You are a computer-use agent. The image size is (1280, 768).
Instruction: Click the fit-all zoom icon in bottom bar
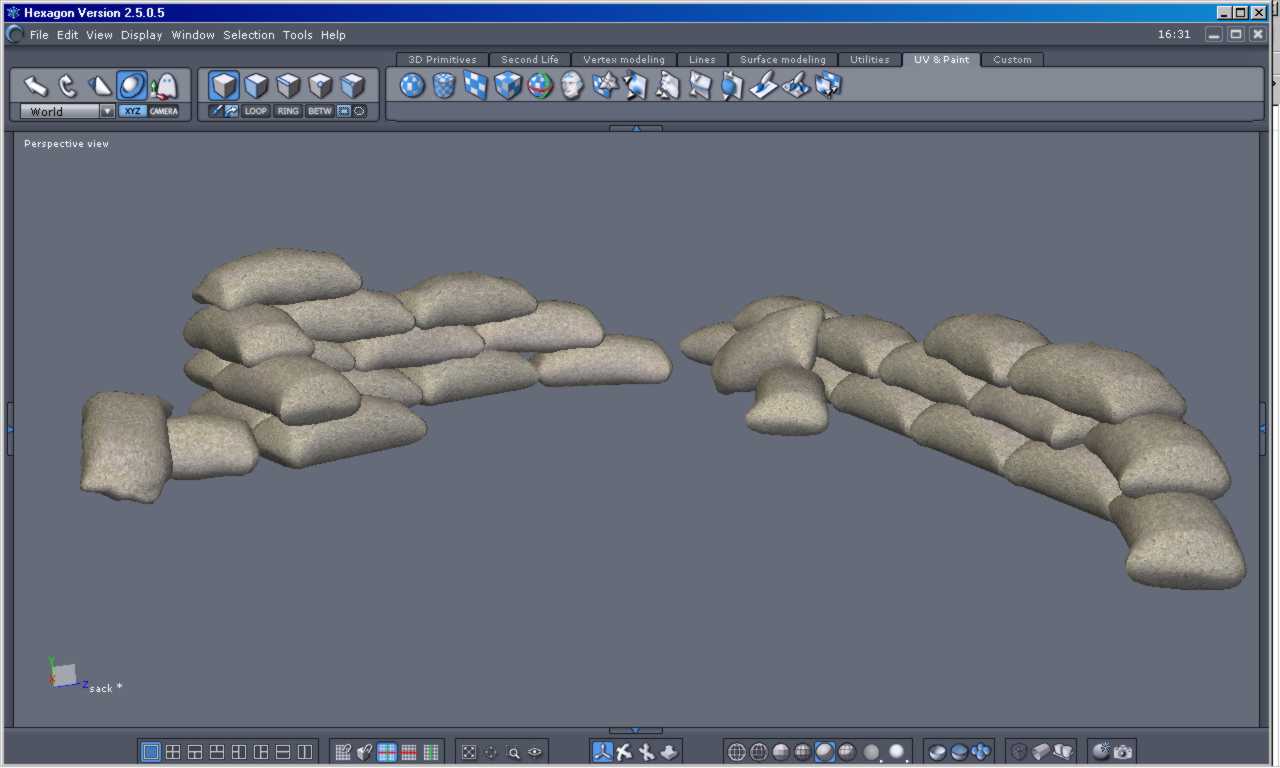point(469,752)
